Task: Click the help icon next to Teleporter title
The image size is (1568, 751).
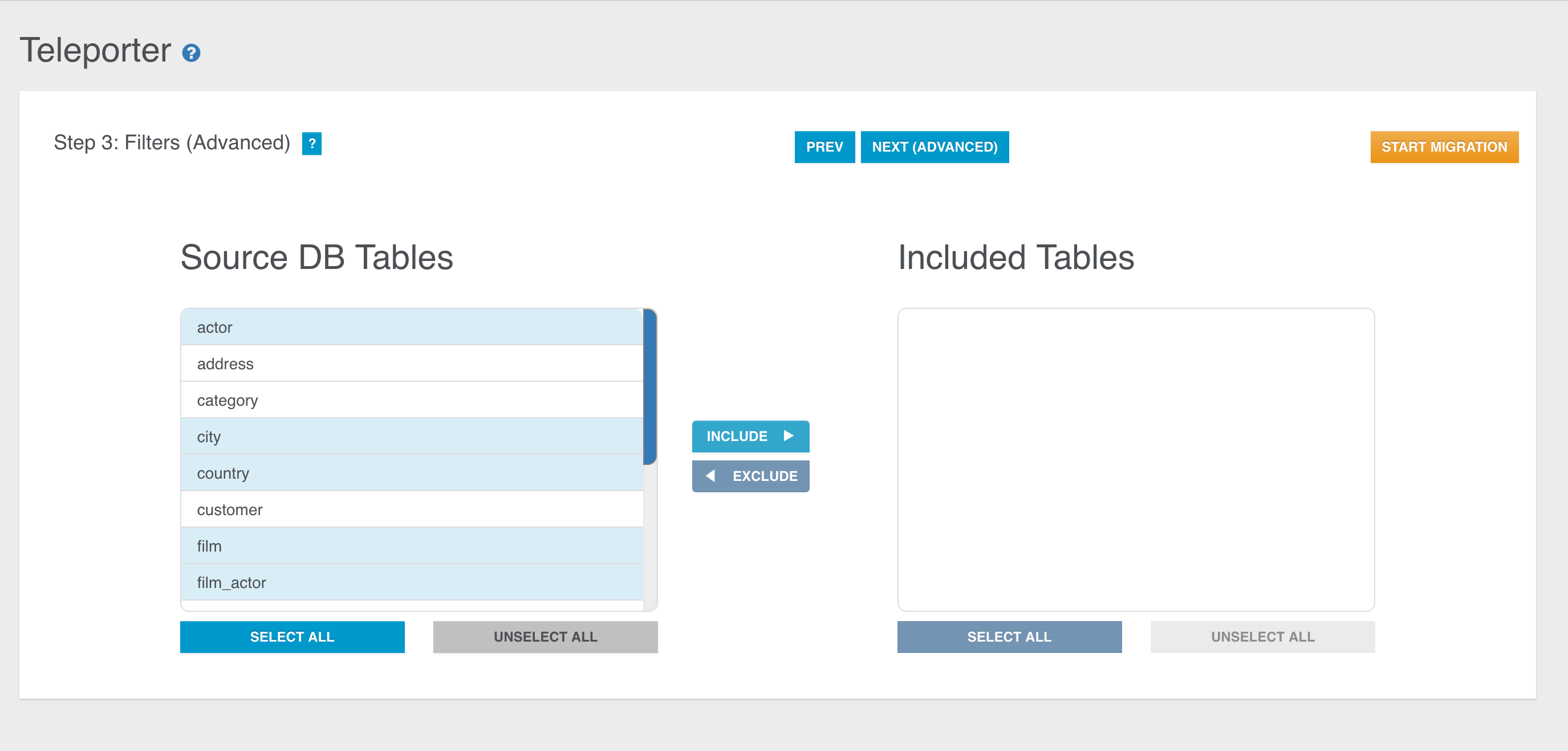Action: click(x=191, y=54)
